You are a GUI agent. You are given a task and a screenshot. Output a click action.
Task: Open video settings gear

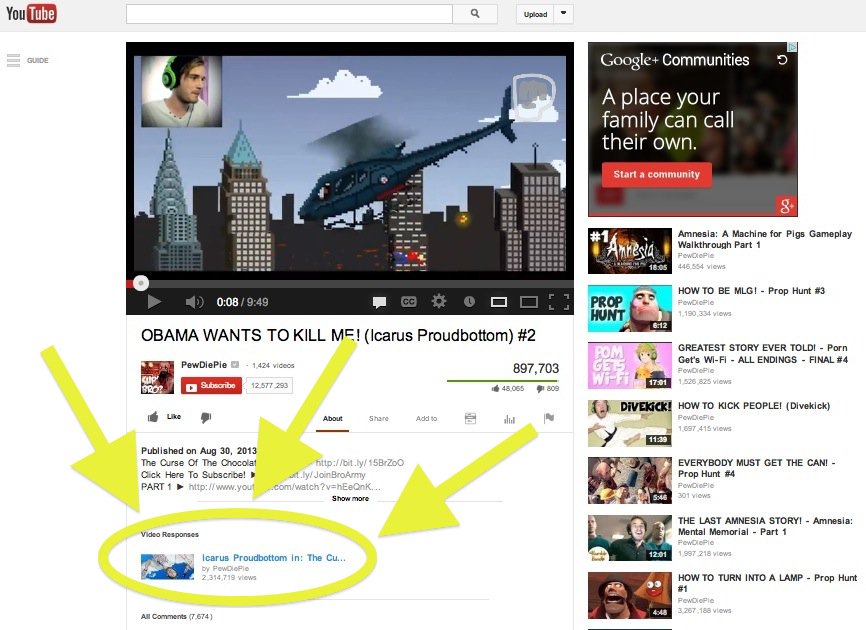coord(439,301)
